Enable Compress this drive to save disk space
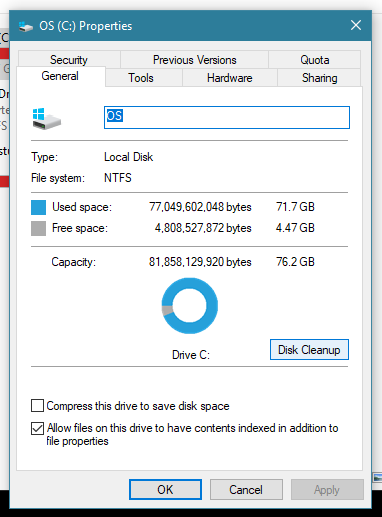This screenshot has height=517, width=382. tap(37, 406)
